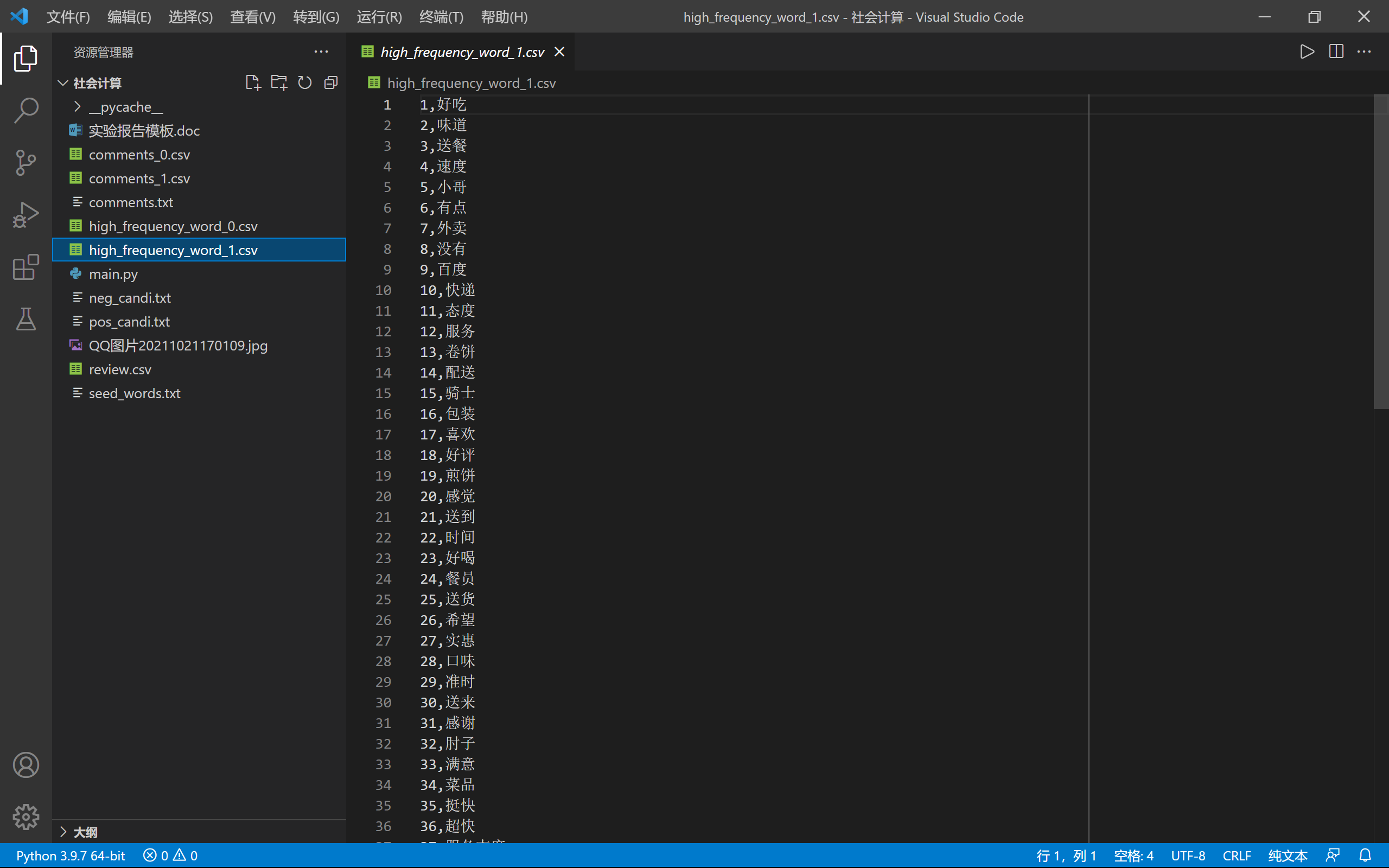Open comments_0.csv in explorer
1389x868 pixels.
[x=199, y=155]
